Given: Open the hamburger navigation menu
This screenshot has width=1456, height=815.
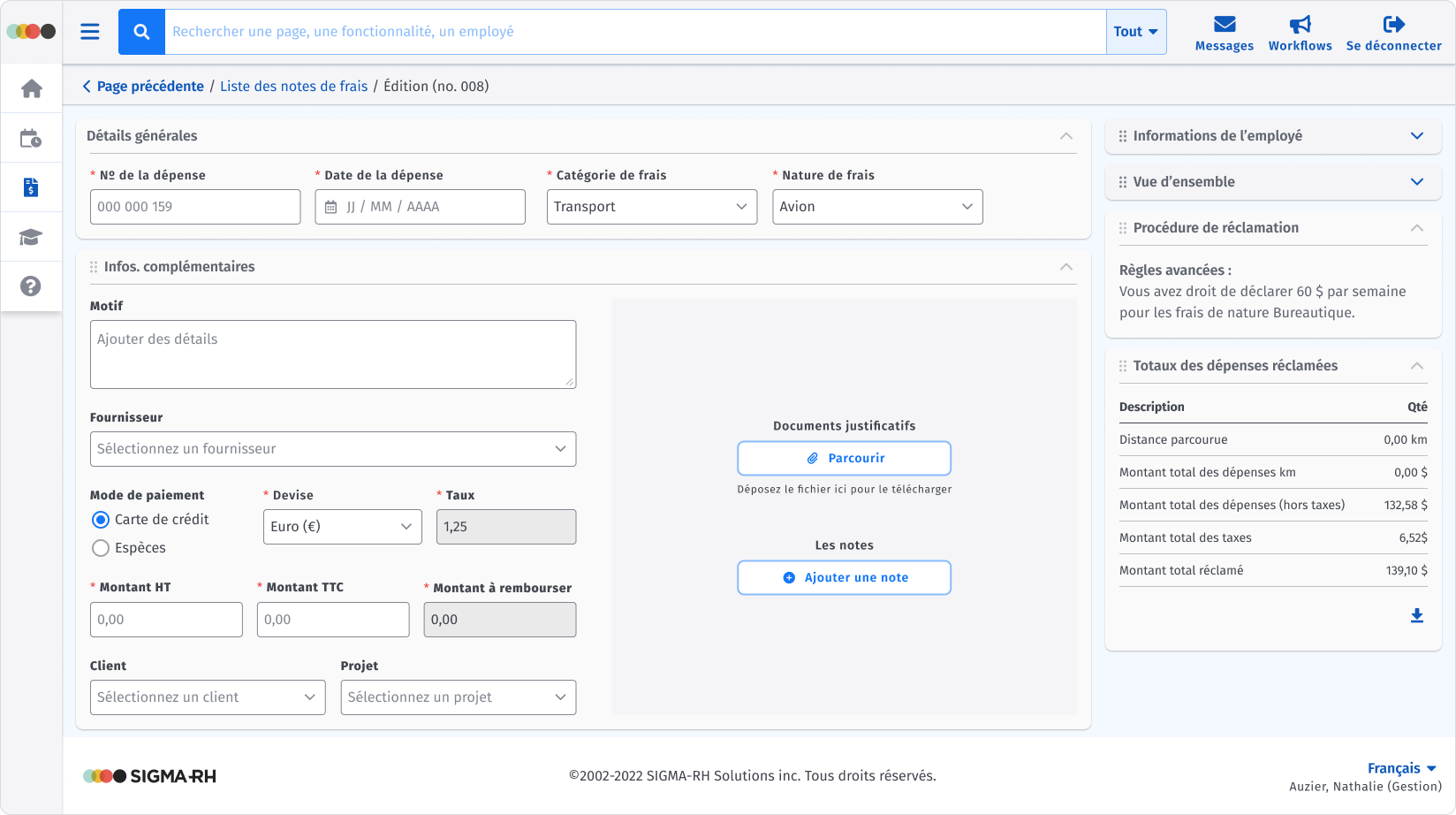Looking at the screenshot, I should point(89,31).
